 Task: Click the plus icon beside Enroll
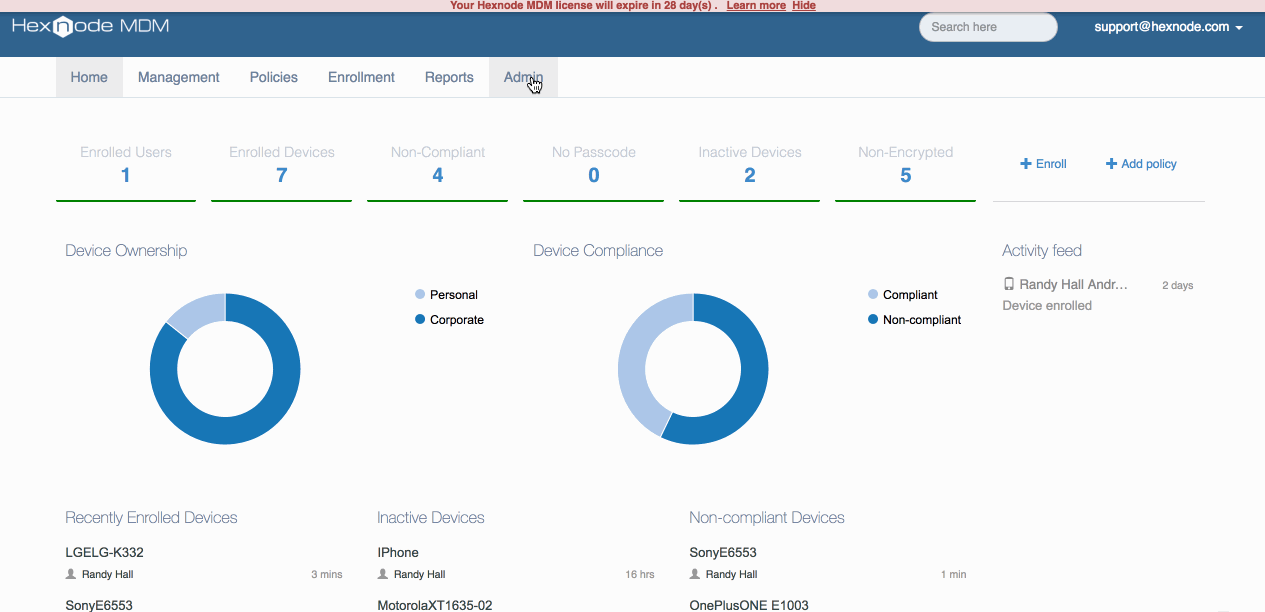[x=1025, y=164]
